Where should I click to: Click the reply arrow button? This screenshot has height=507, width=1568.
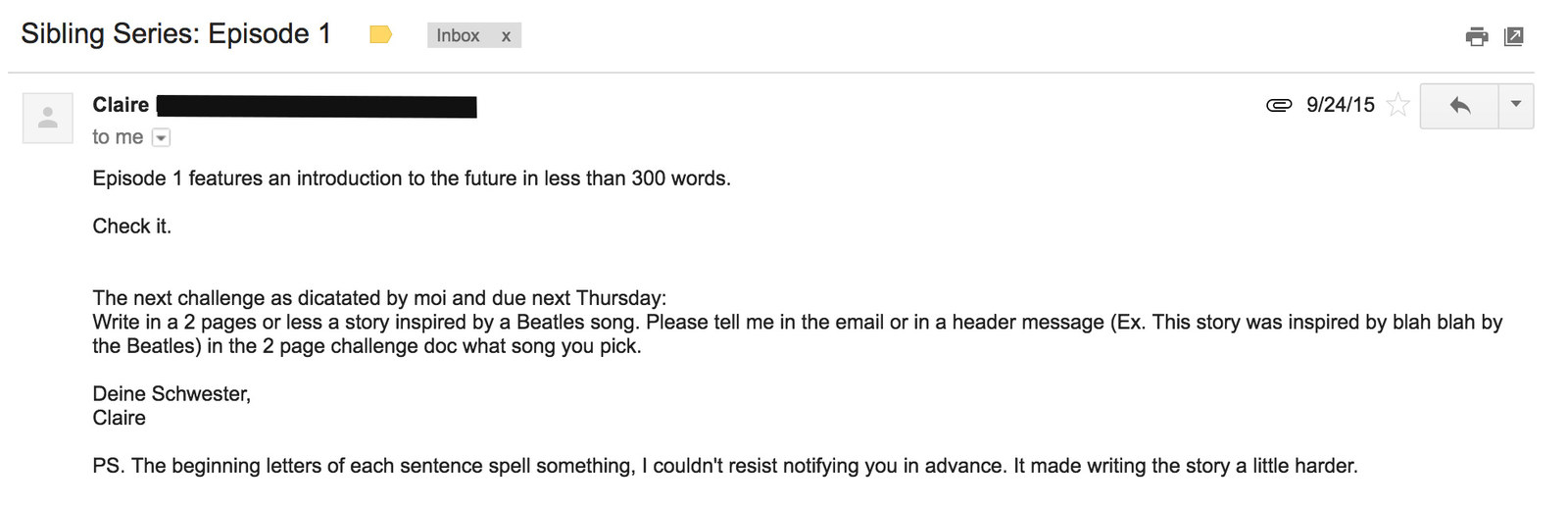coord(1459,106)
